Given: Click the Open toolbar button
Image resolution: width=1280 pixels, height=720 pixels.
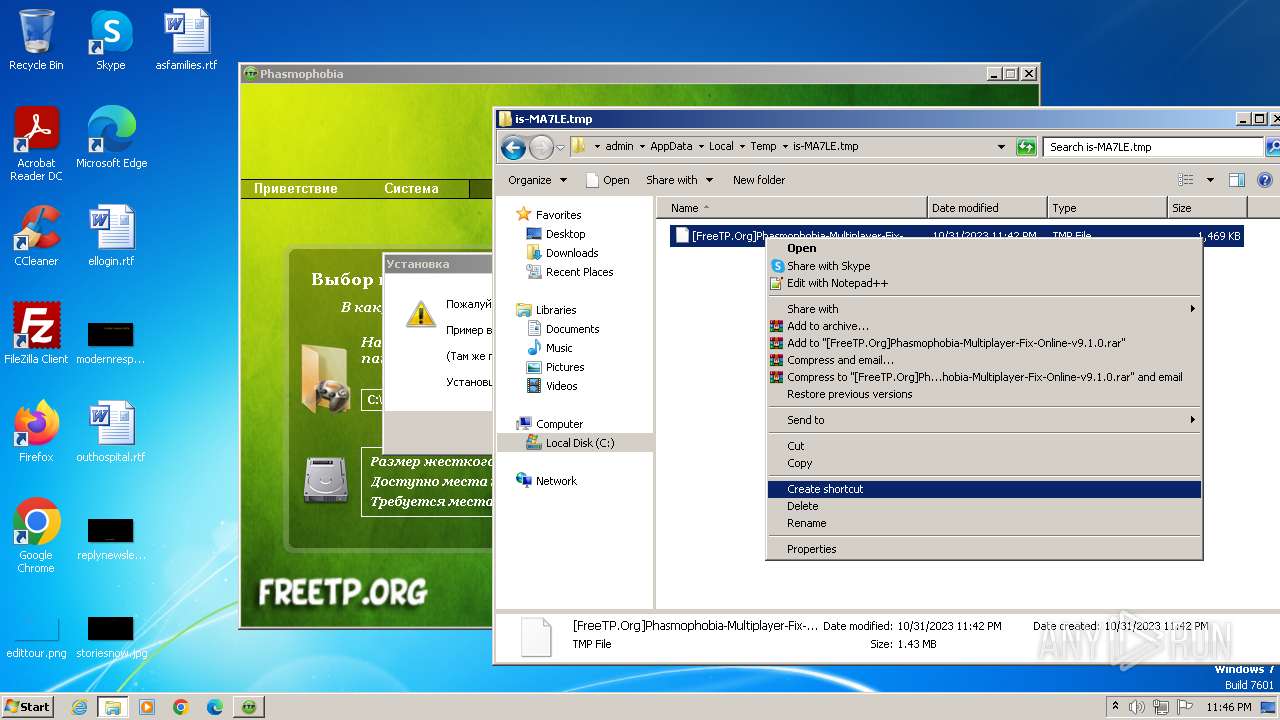Looking at the screenshot, I should click(x=608, y=180).
